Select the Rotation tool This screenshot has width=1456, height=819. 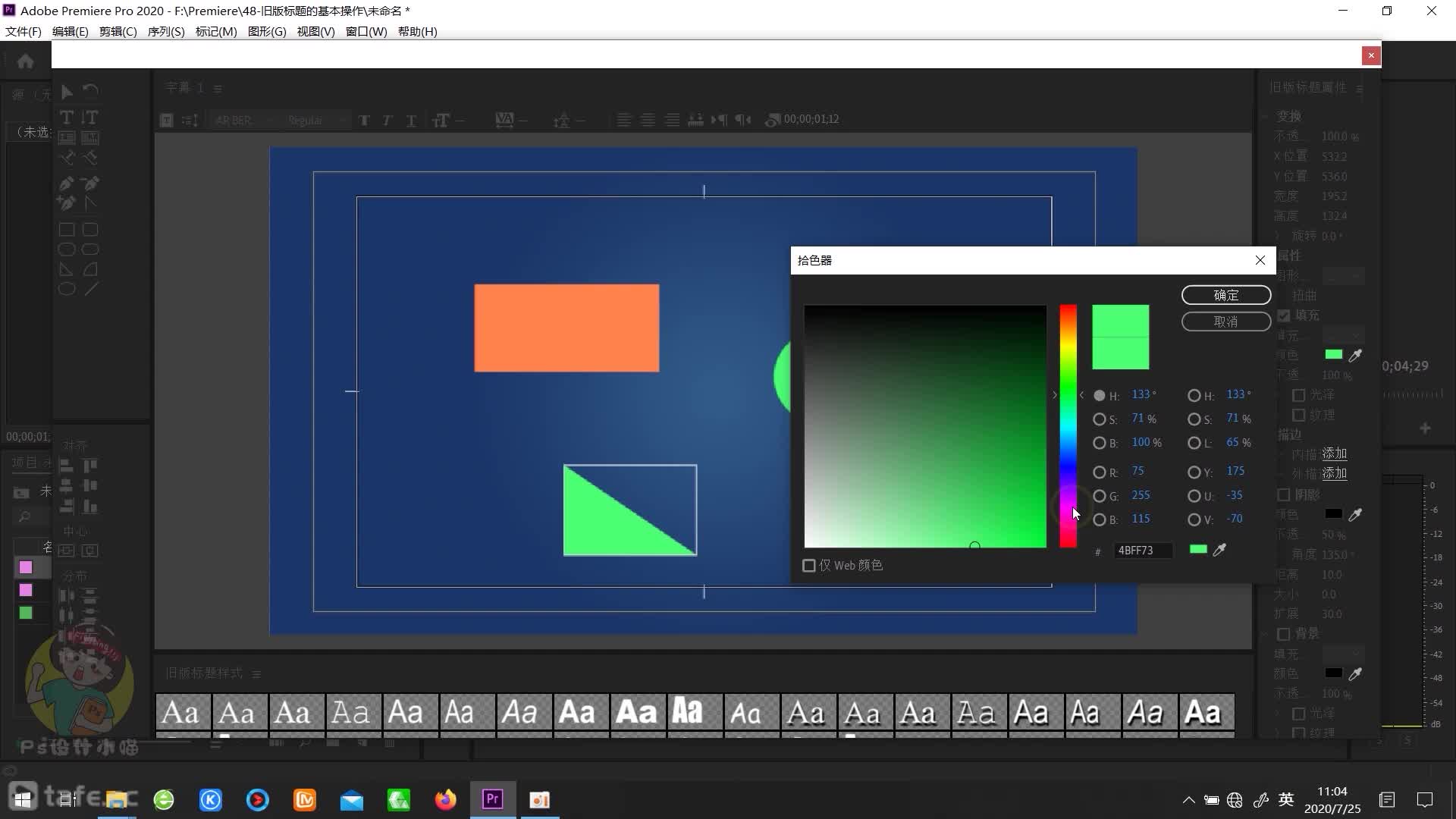[x=90, y=92]
